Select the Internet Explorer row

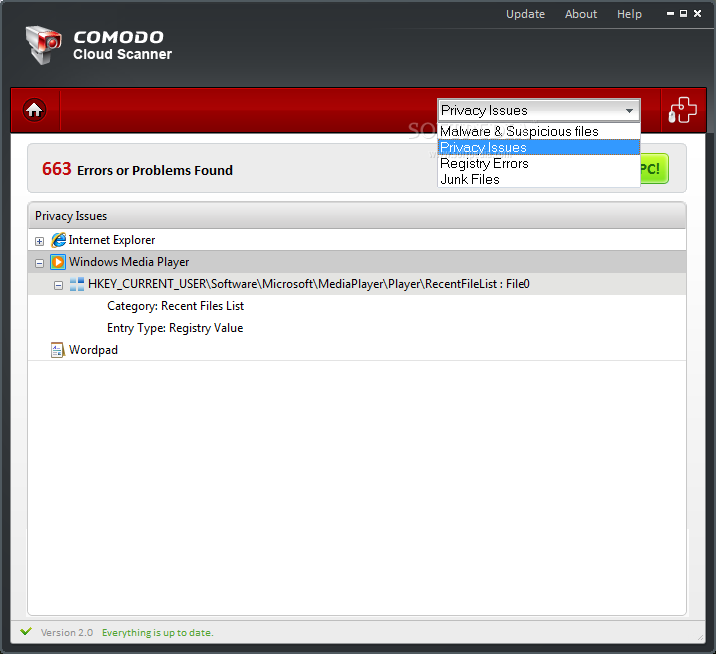(x=357, y=240)
